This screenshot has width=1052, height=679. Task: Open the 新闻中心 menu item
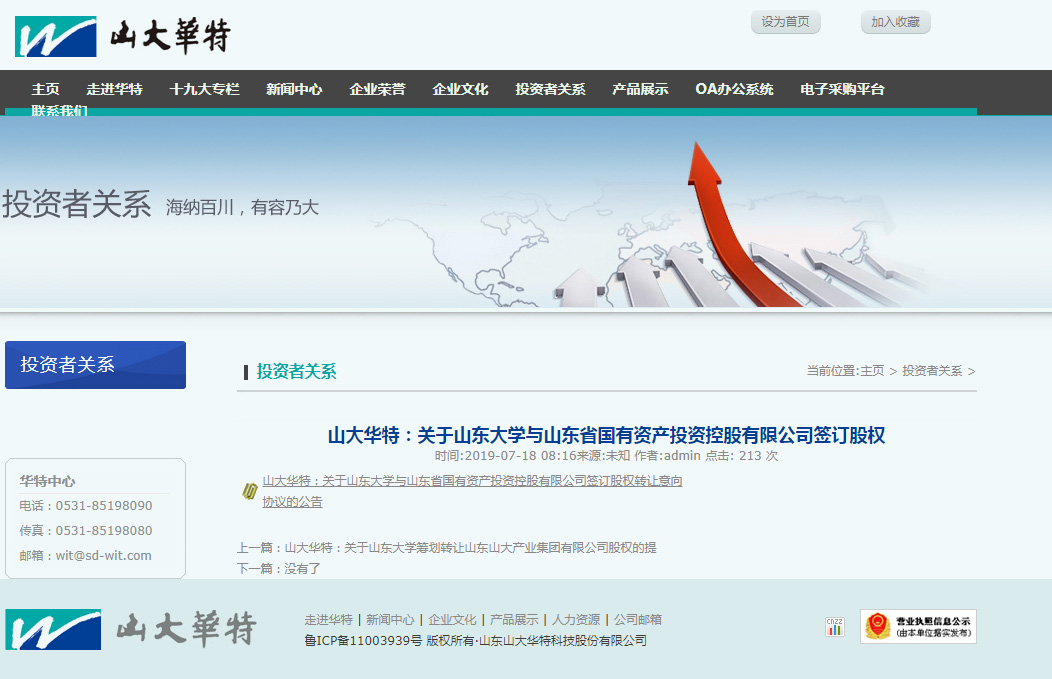[295, 89]
